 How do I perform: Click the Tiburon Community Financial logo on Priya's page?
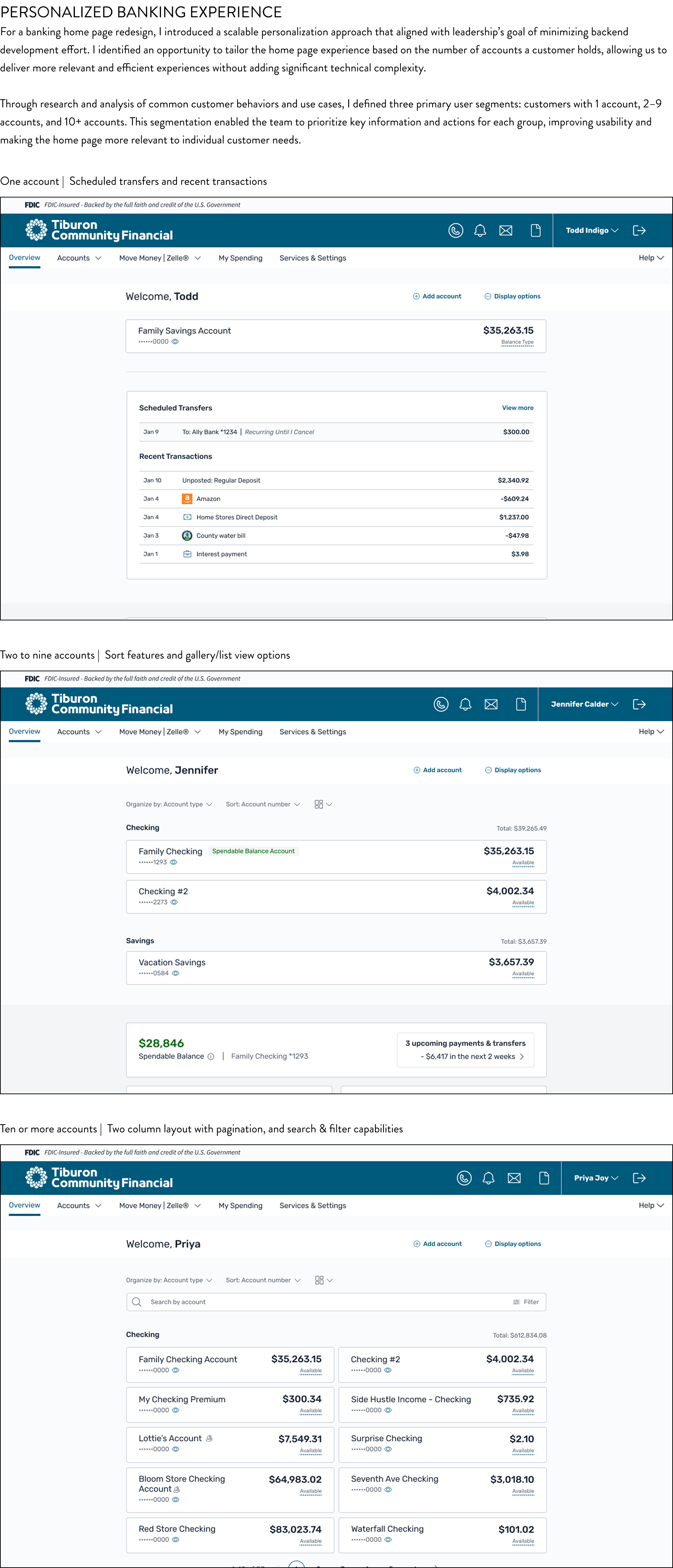[x=99, y=1177]
